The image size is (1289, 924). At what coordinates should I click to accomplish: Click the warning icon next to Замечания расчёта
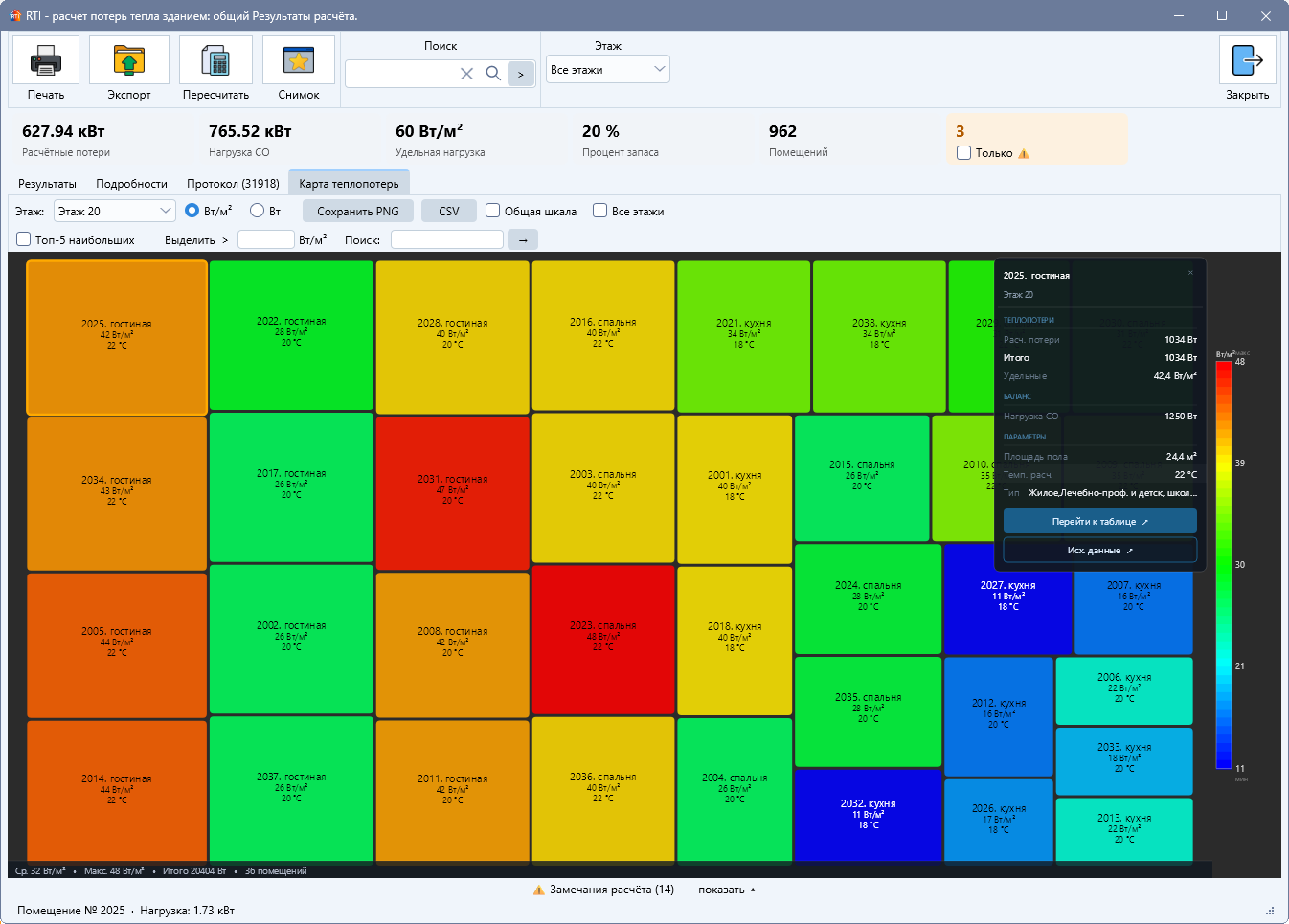(x=538, y=890)
